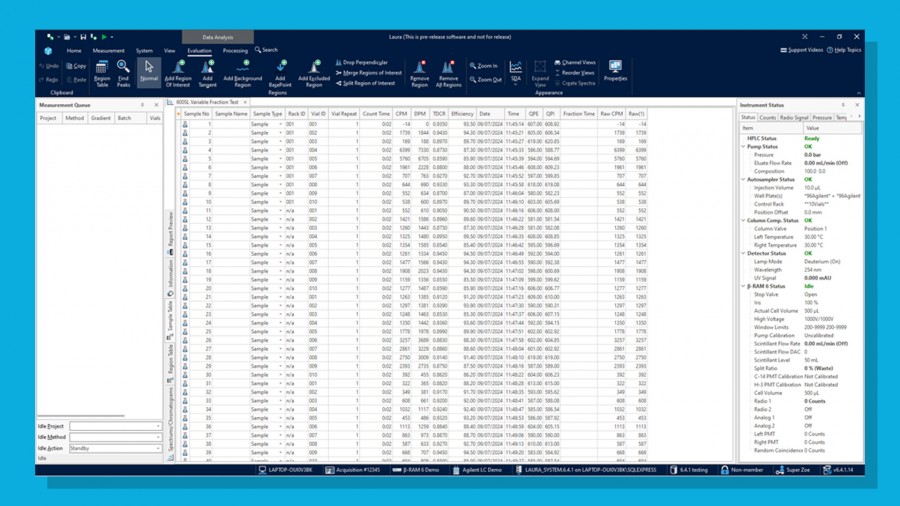Image resolution: width=900 pixels, height=506 pixels.
Task: Sort by the CPM column header
Action: (x=401, y=114)
